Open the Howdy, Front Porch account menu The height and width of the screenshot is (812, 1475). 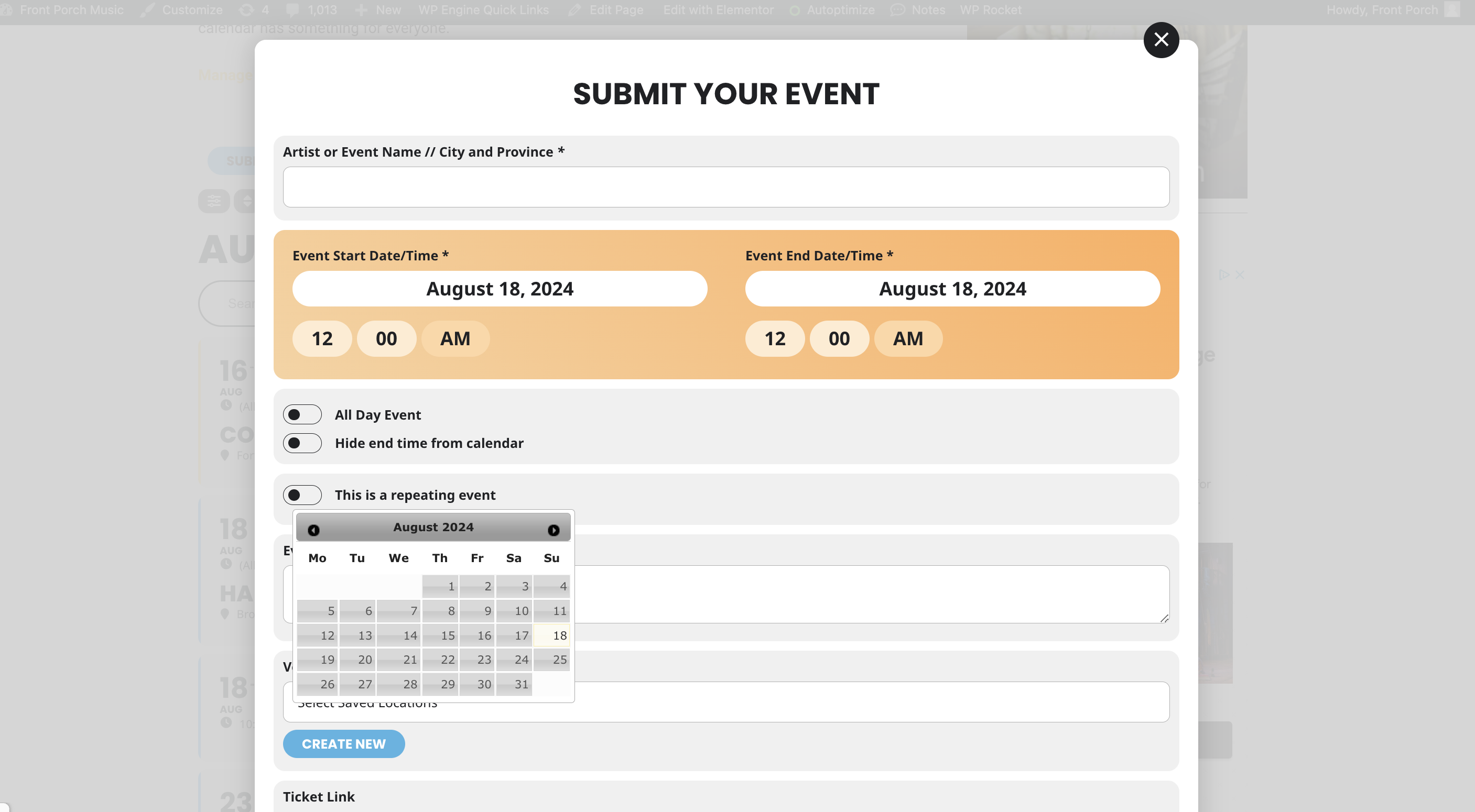(1392, 10)
